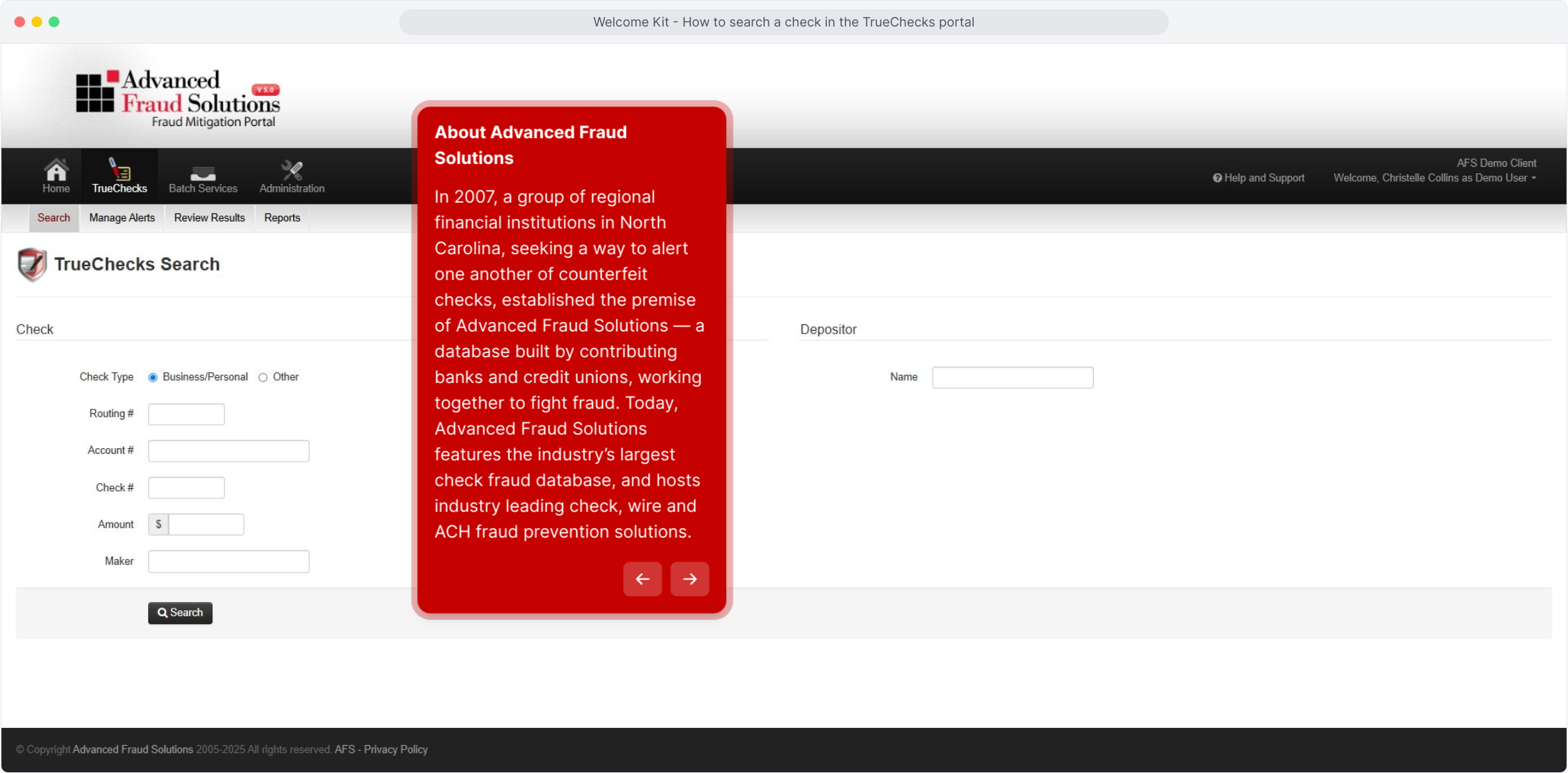1568x773 pixels.
Task: Focus the Check # input field
Action: pos(186,488)
